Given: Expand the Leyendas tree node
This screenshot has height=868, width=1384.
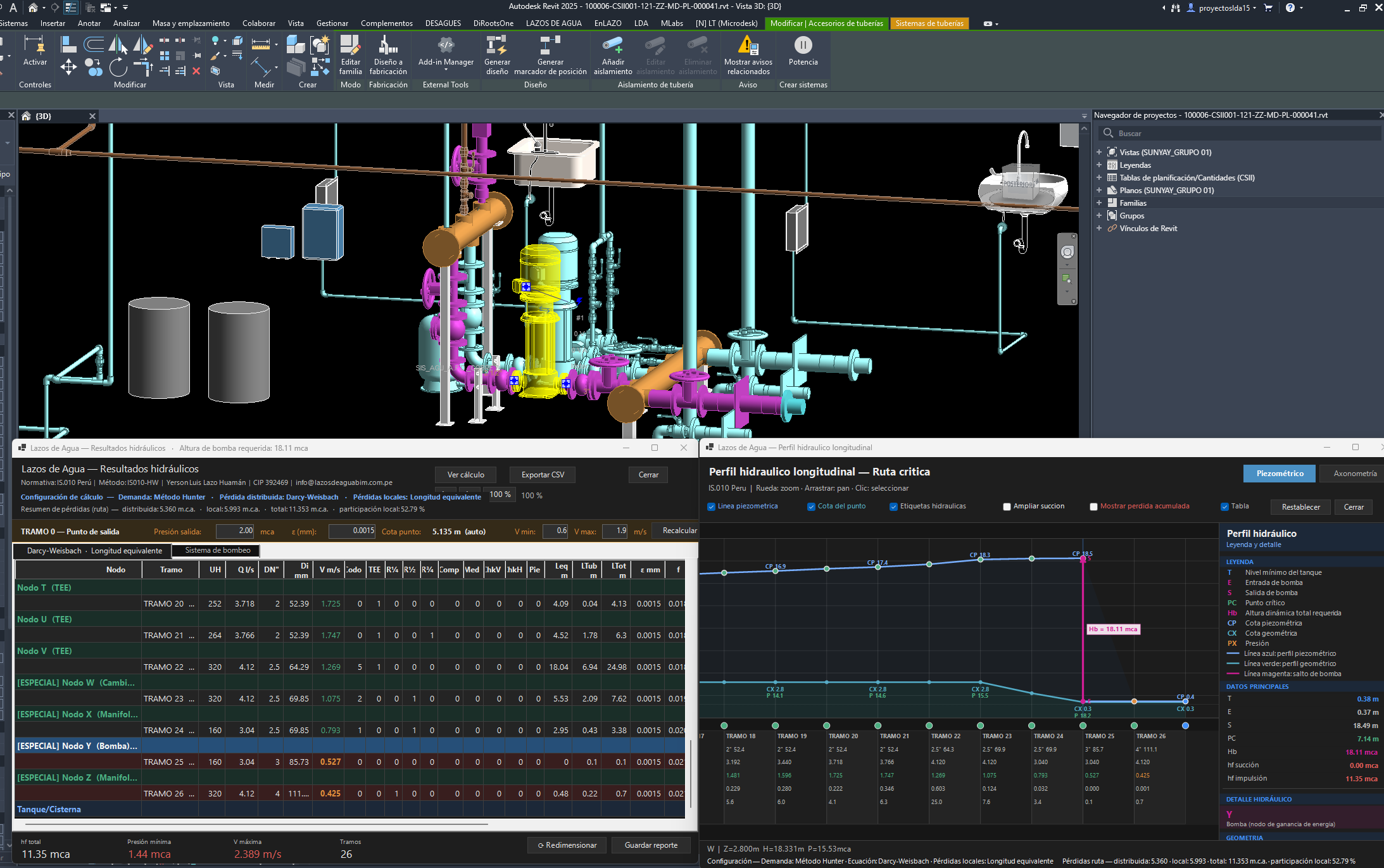Looking at the screenshot, I should point(1099,165).
